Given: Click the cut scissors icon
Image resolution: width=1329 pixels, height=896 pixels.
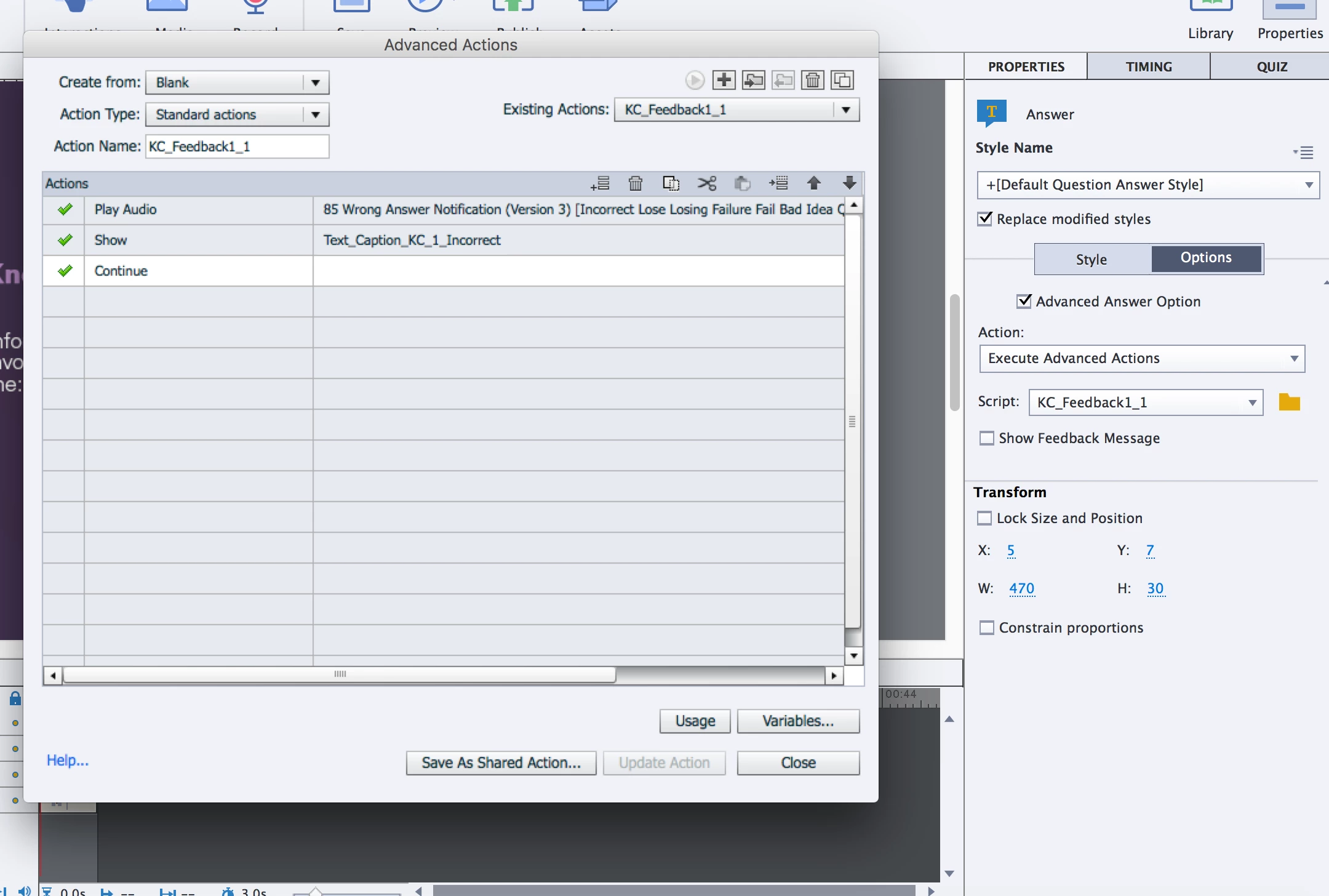Looking at the screenshot, I should point(707,183).
